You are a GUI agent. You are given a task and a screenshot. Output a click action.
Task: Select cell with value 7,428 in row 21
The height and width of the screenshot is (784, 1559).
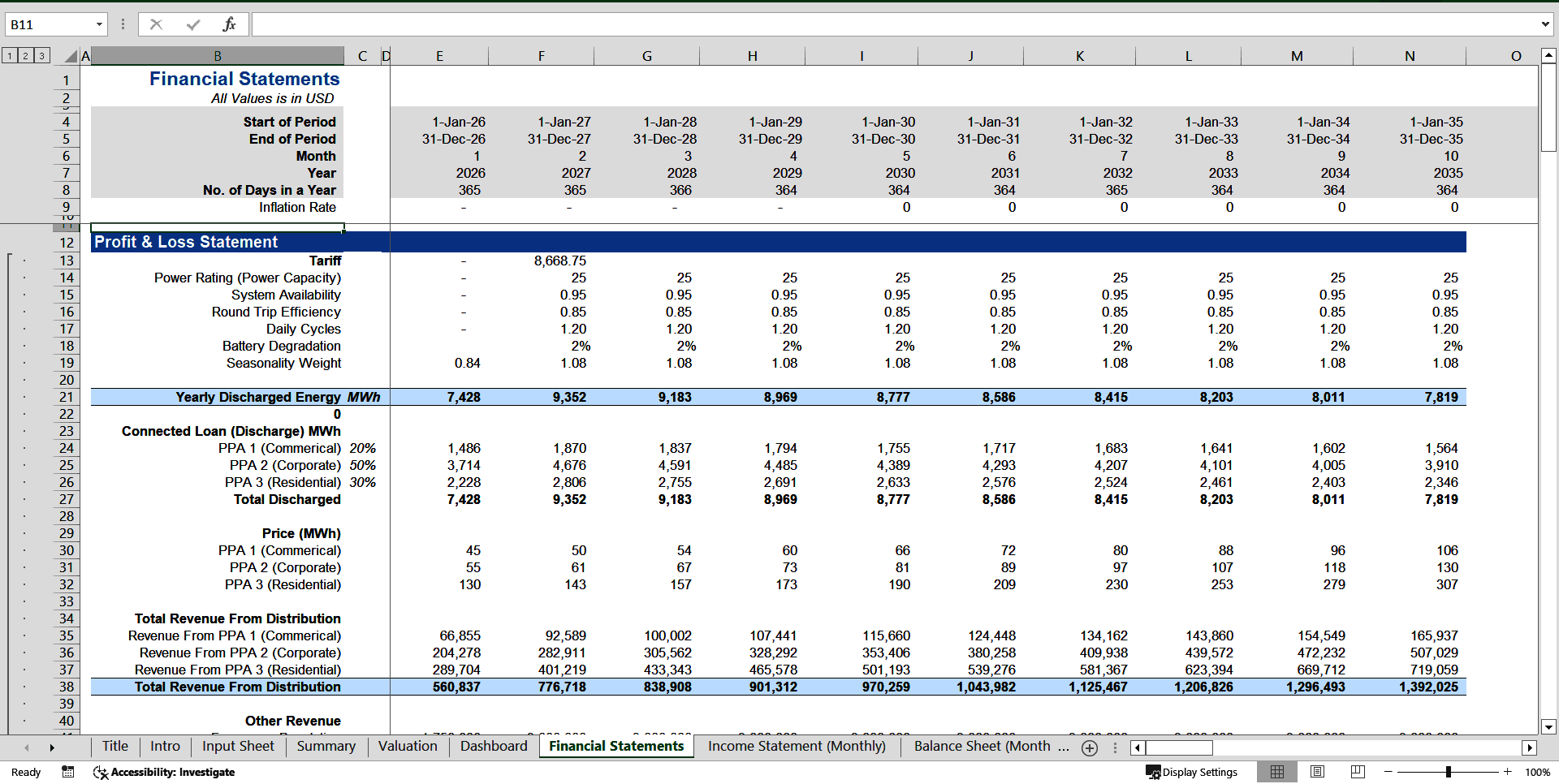pos(439,397)
